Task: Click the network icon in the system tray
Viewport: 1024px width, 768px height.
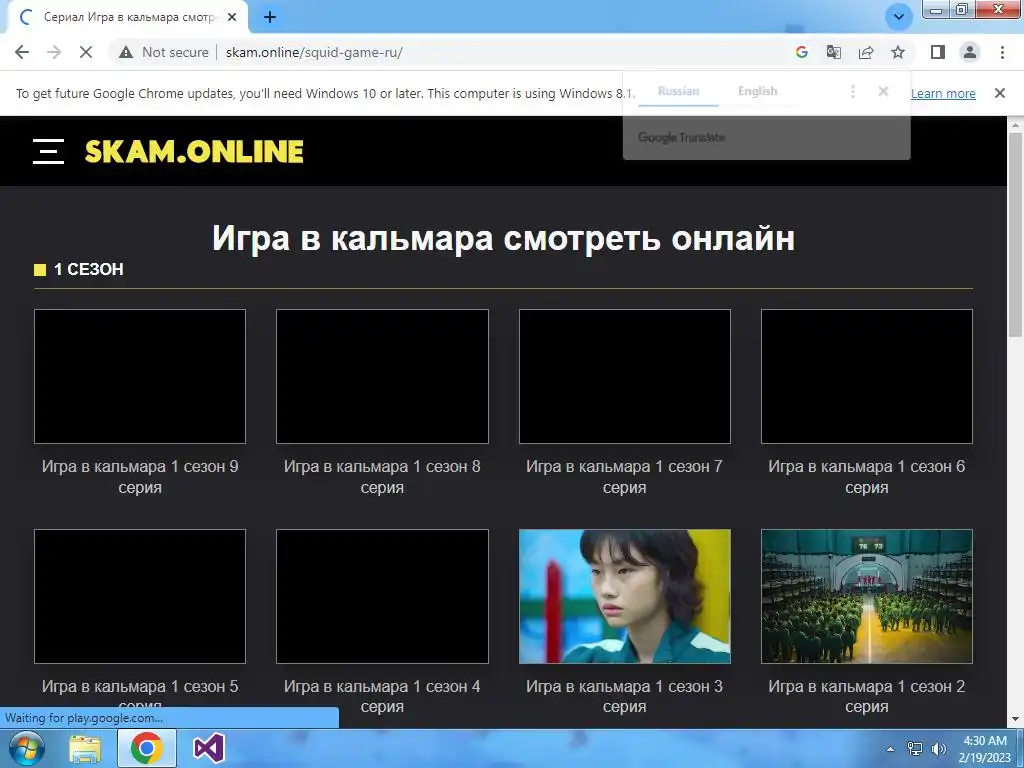Action: pos(915,749)
